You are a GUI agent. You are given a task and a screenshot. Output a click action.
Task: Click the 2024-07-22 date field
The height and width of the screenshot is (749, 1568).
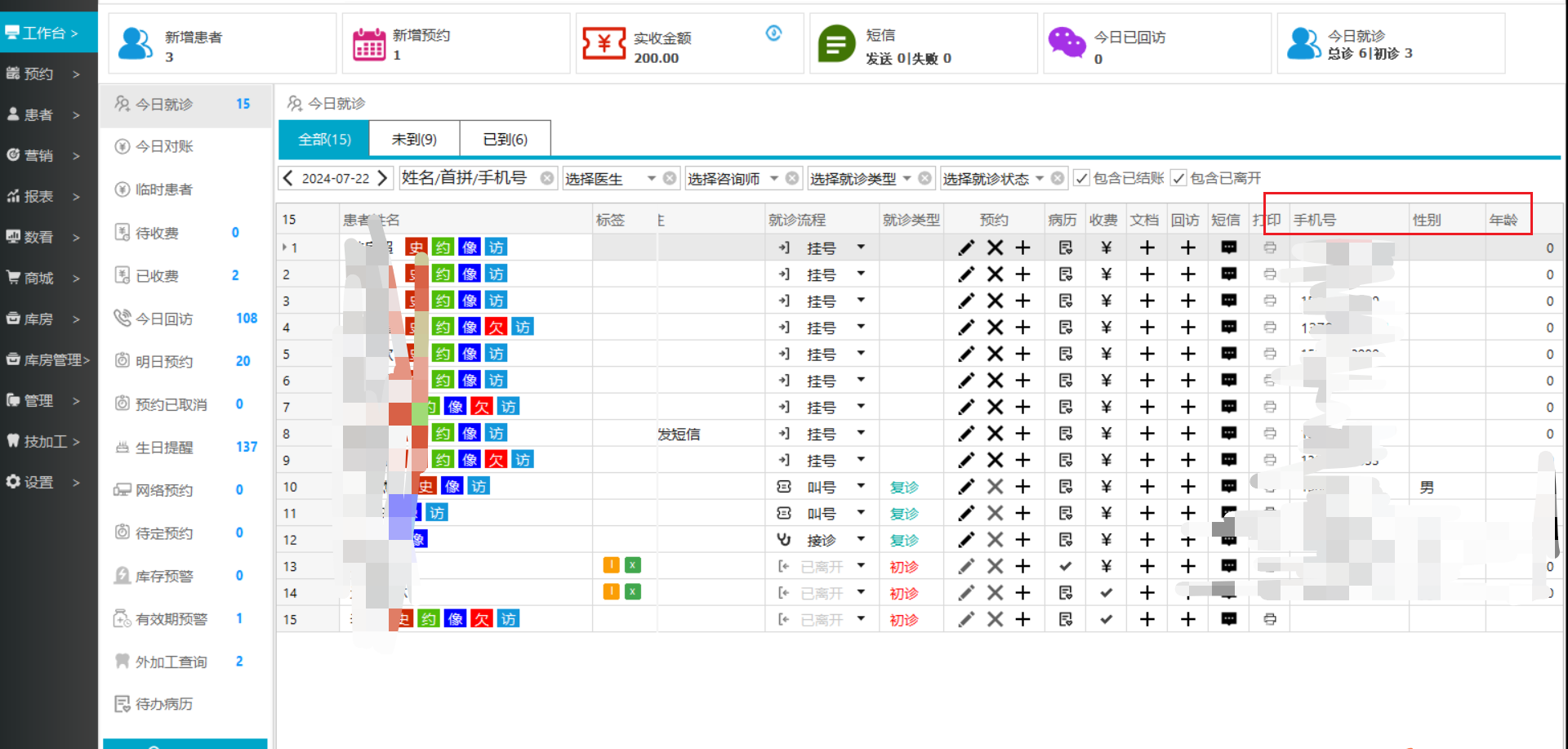tap(336, 178)
